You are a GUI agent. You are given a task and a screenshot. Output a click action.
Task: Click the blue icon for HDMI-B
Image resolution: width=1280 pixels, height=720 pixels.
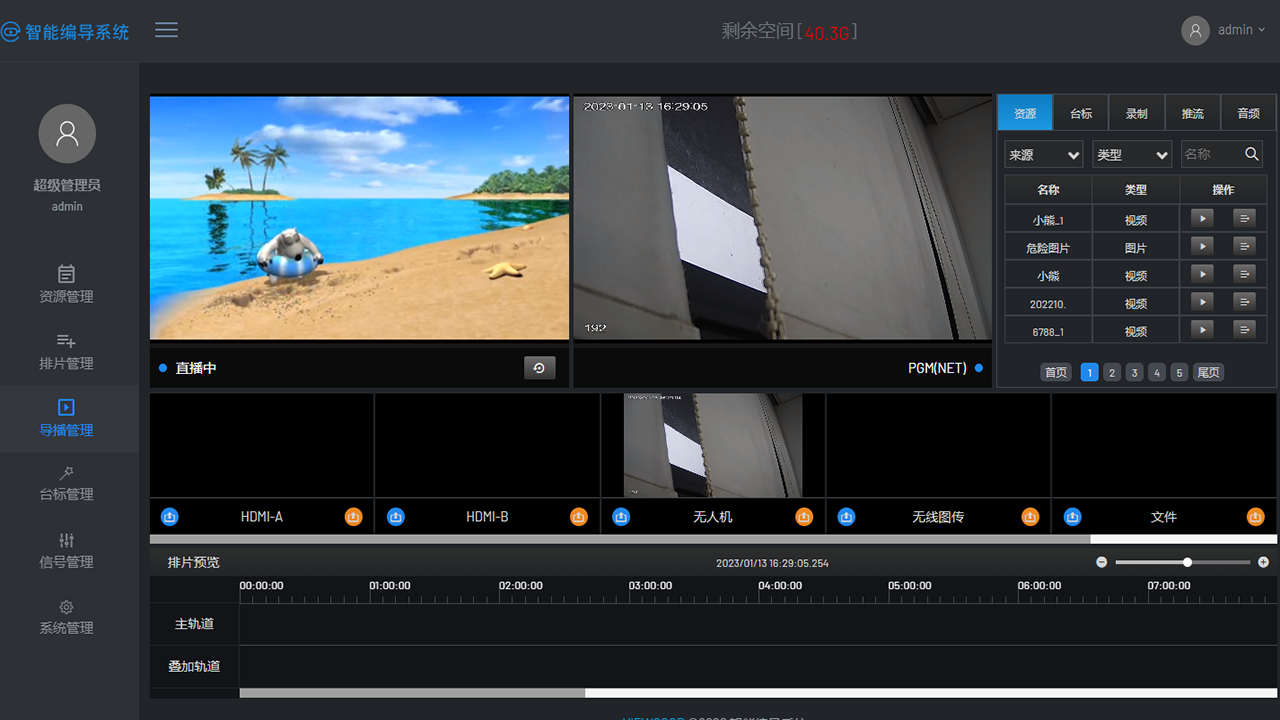click(396, 516)
